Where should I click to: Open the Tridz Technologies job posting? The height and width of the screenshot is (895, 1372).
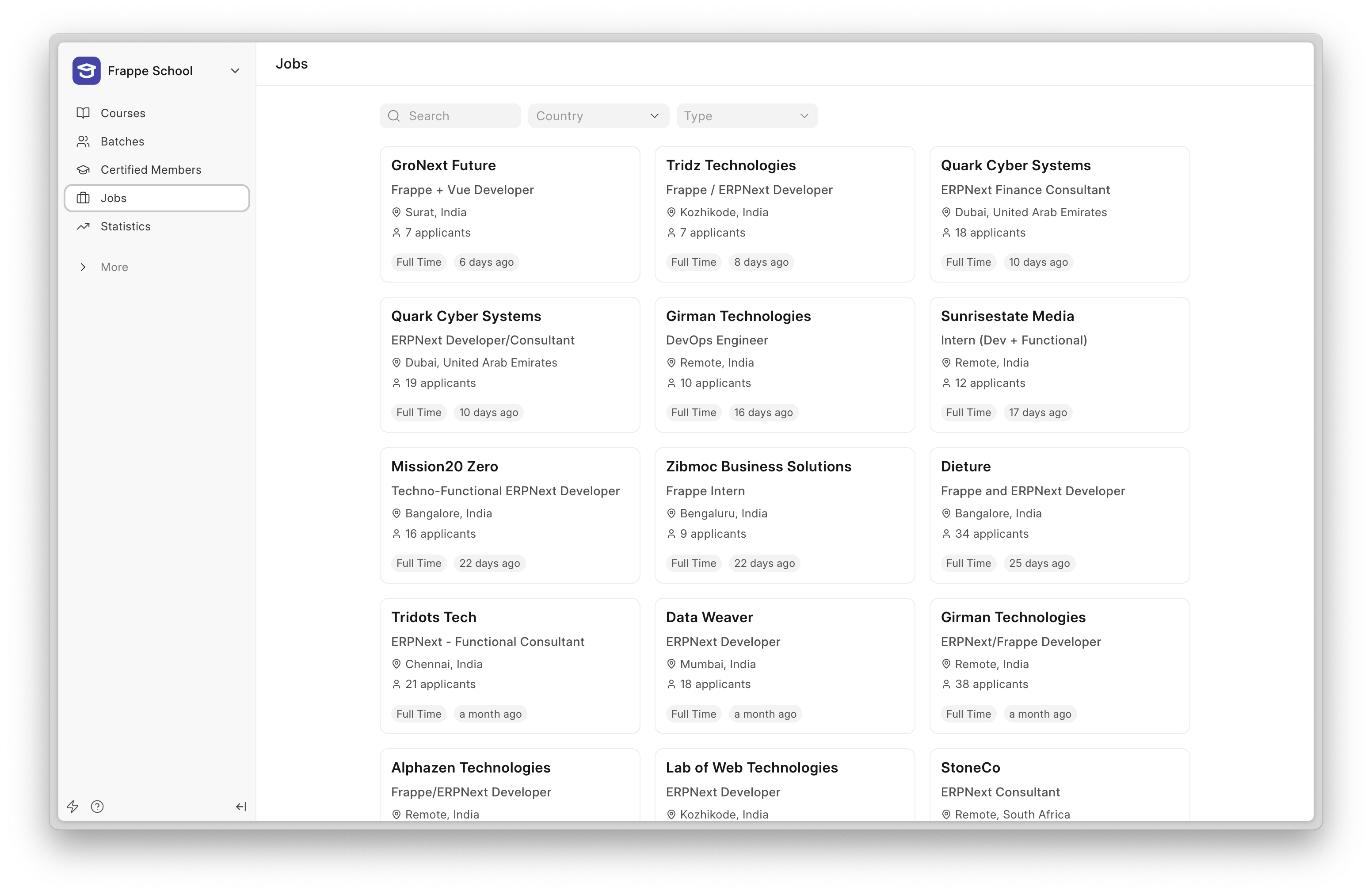pyautogui.click(x=785, y=214)
